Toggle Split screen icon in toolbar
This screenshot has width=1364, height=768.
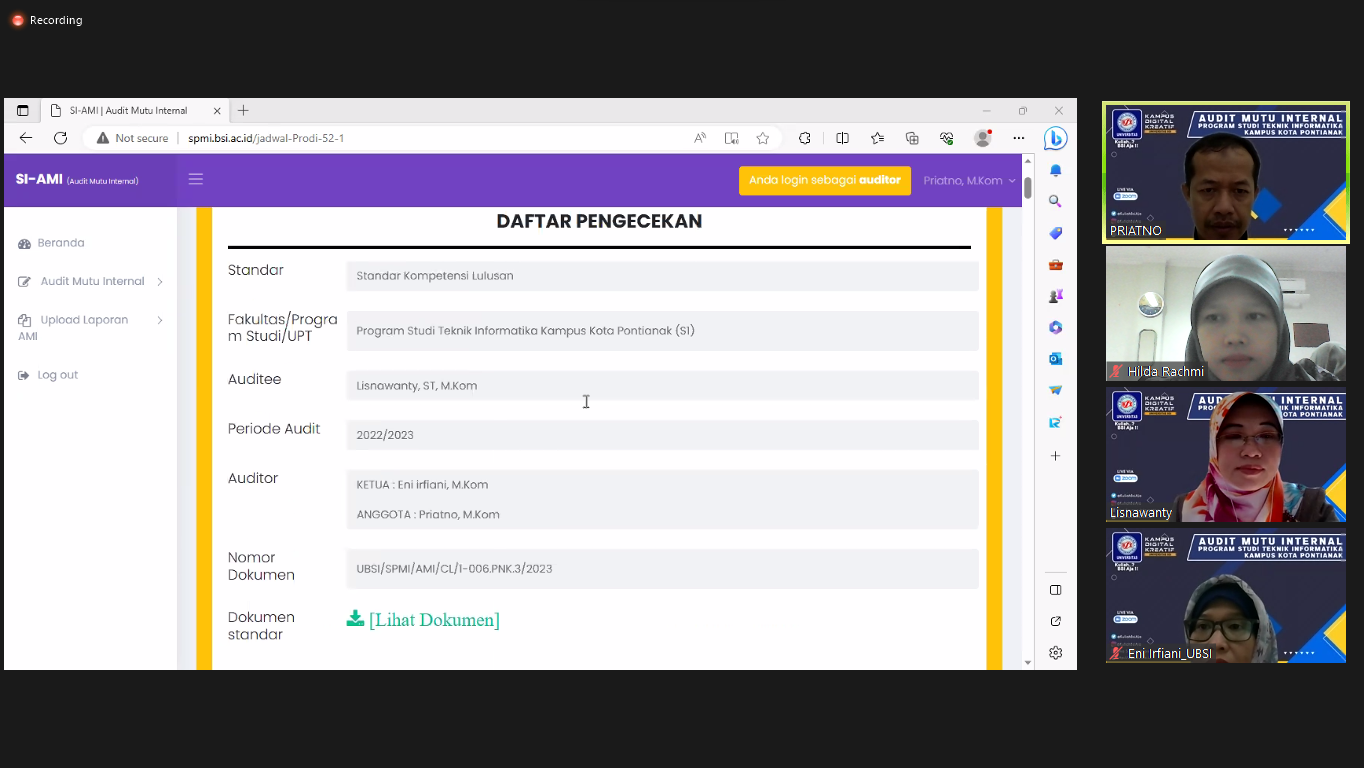pyautogui.click(x=843, y=138)
